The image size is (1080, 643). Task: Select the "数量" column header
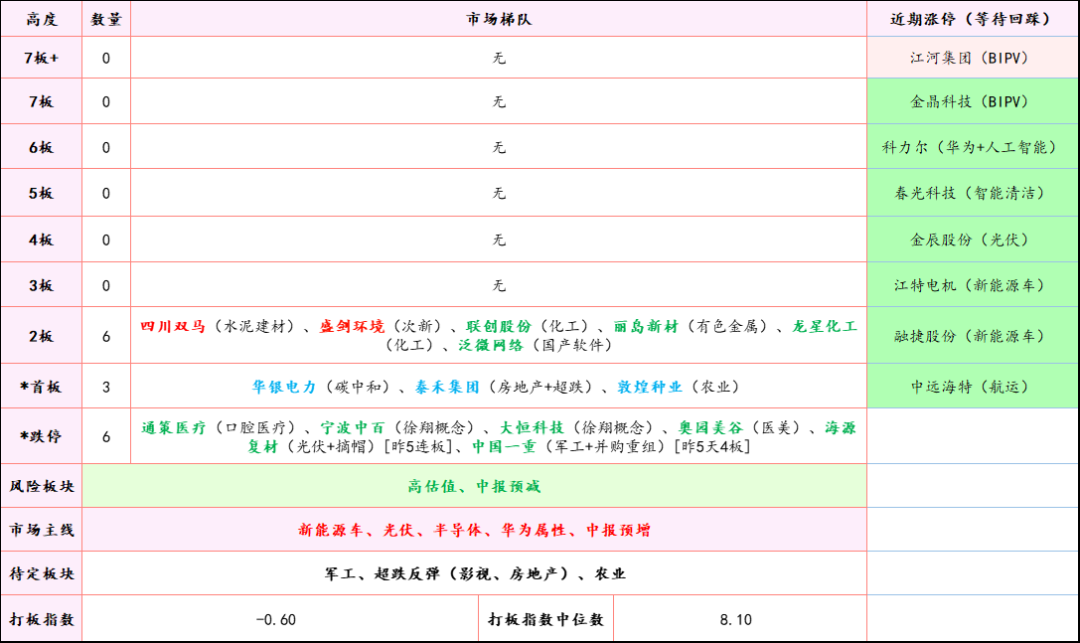[106, 19]
